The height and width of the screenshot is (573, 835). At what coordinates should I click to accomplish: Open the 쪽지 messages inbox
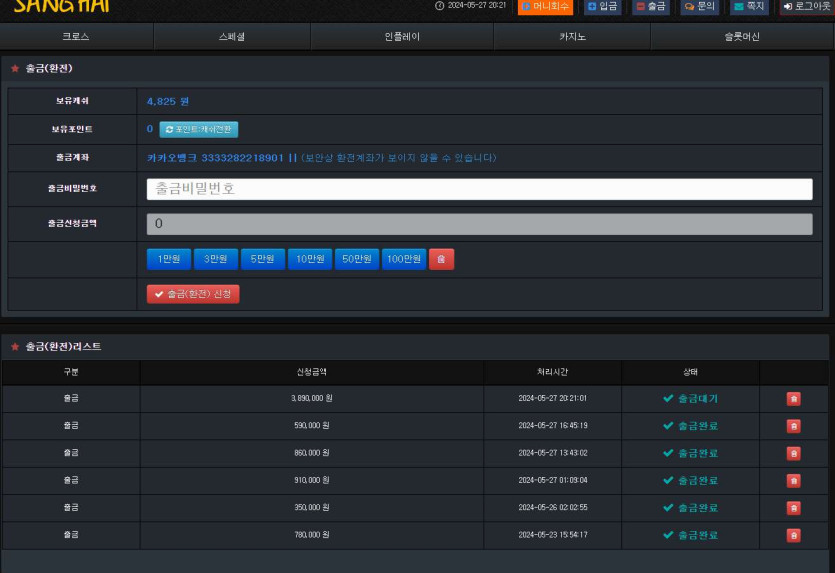[749, 7]
